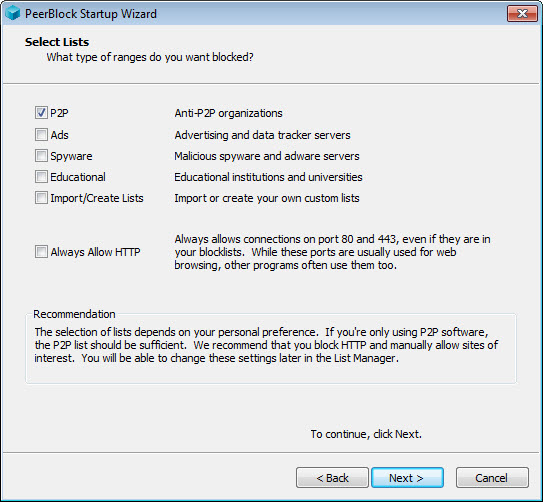Screen dimensions: 543x502
Task: Go to the previous step with Back
Action: 332,478
